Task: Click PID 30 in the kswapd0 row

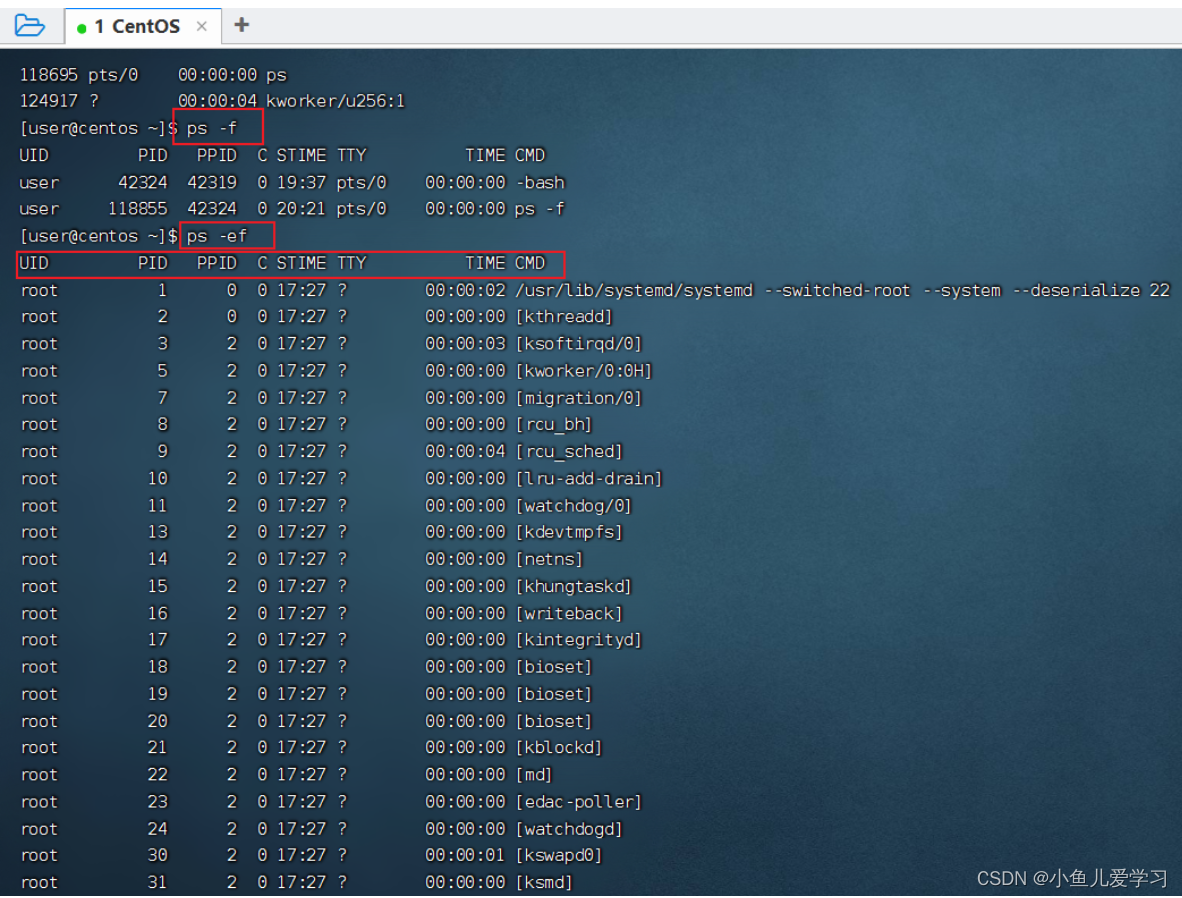Action: pos(158,856)
